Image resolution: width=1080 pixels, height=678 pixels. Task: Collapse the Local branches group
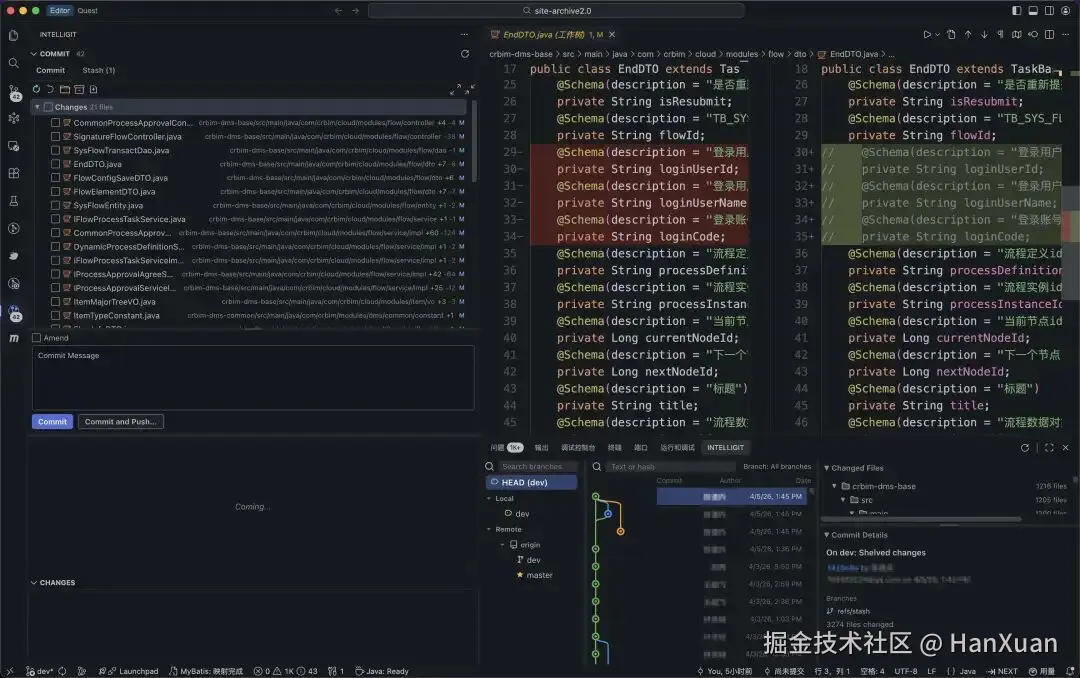click(x=489, y=498)
